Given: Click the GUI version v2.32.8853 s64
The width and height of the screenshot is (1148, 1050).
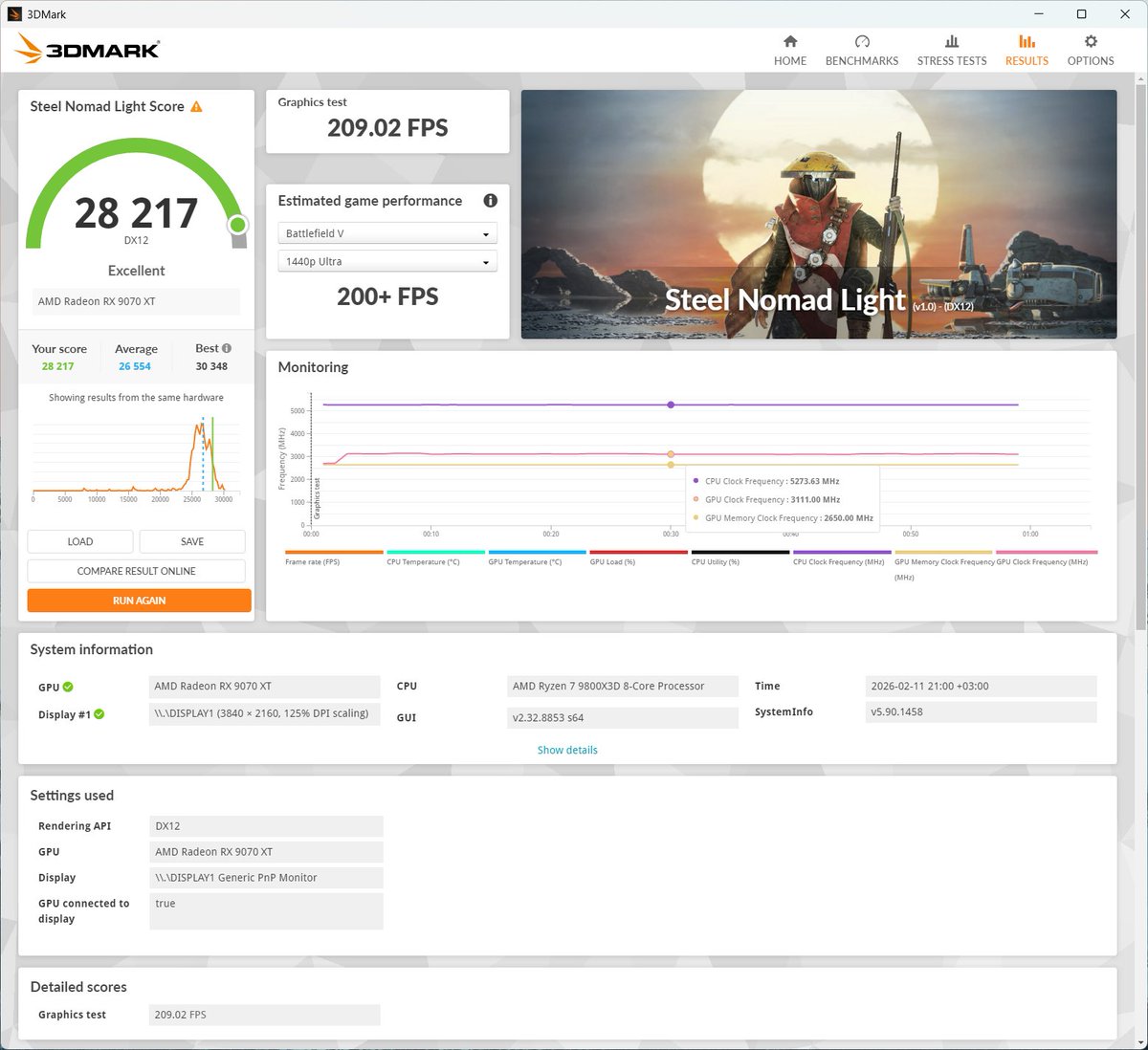Looking at the screenshot, I should (622, 718).
